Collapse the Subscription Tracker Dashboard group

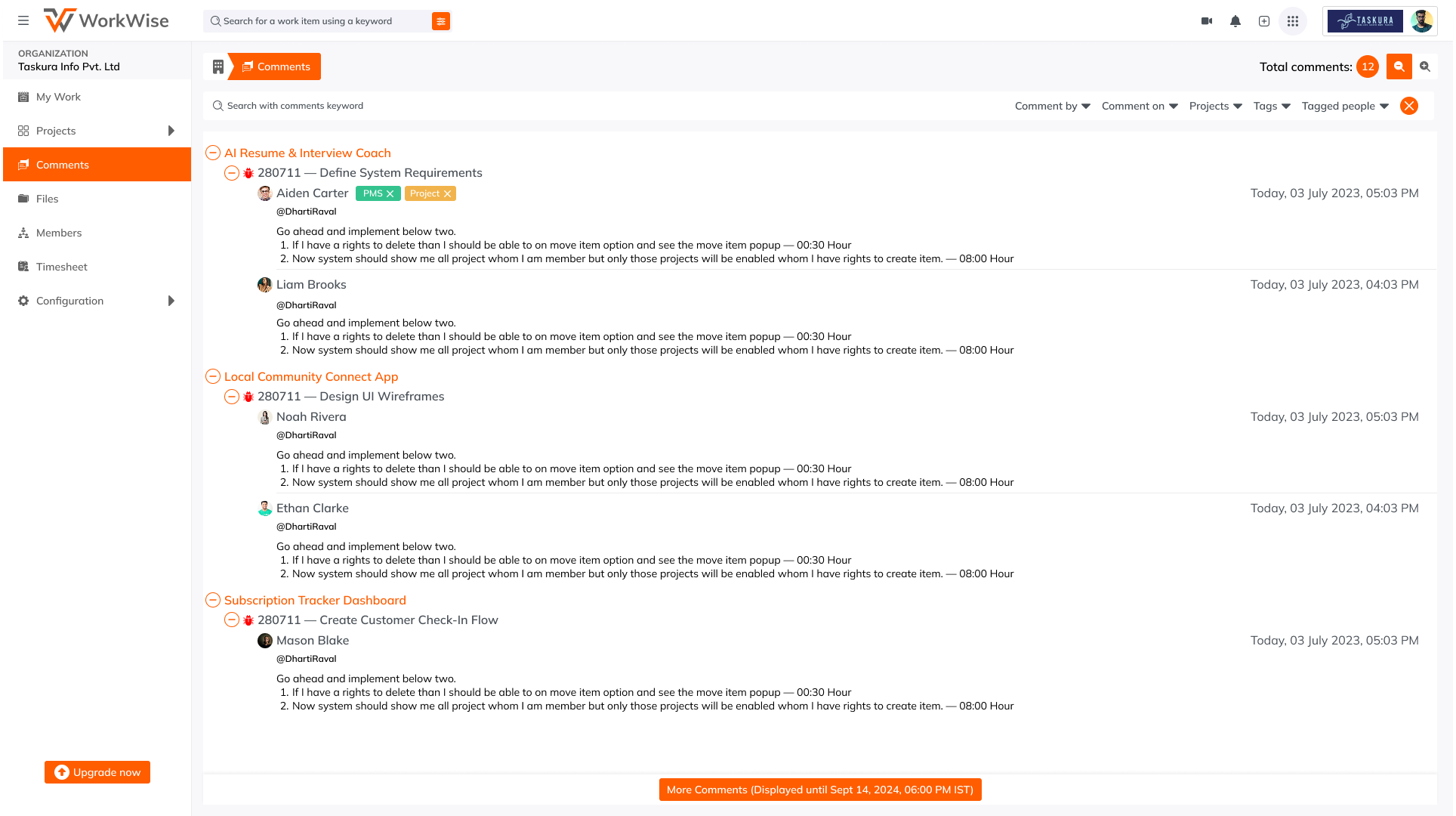coord(213,601)
